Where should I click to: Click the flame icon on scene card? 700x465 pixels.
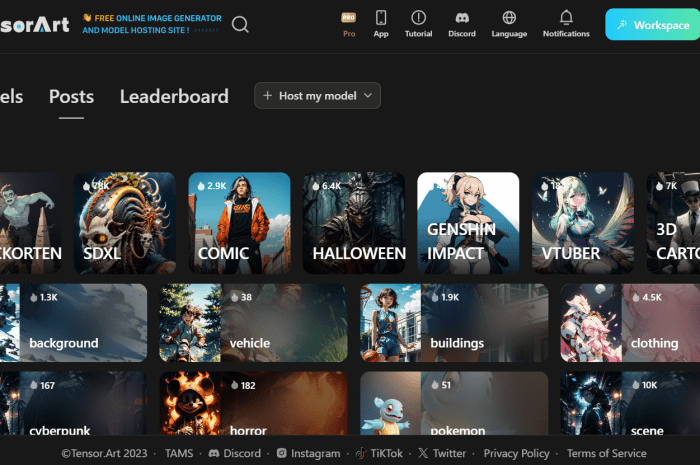[636, 385]
